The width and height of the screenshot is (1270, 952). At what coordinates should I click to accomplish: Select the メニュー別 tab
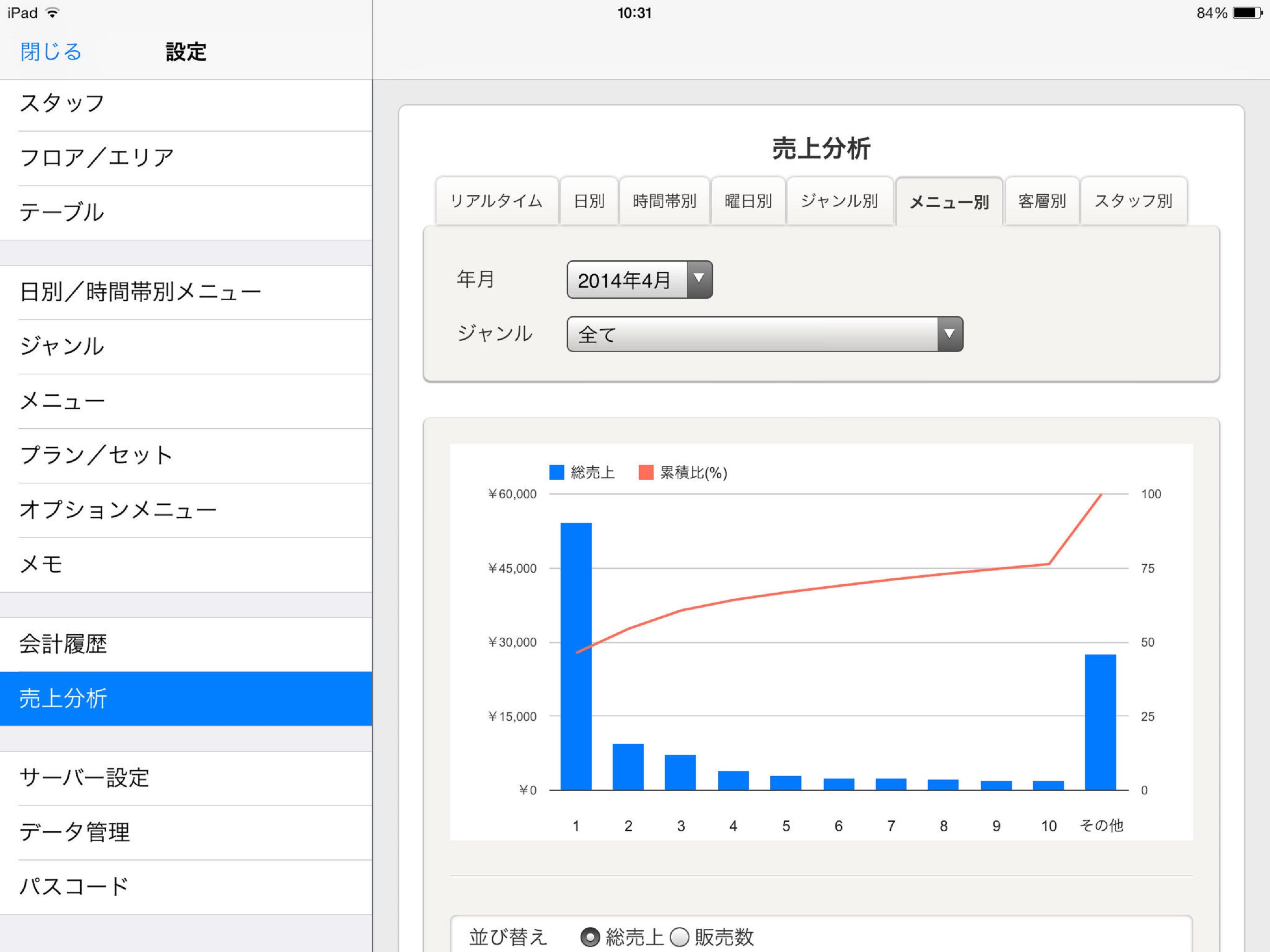tap(949, 202)
